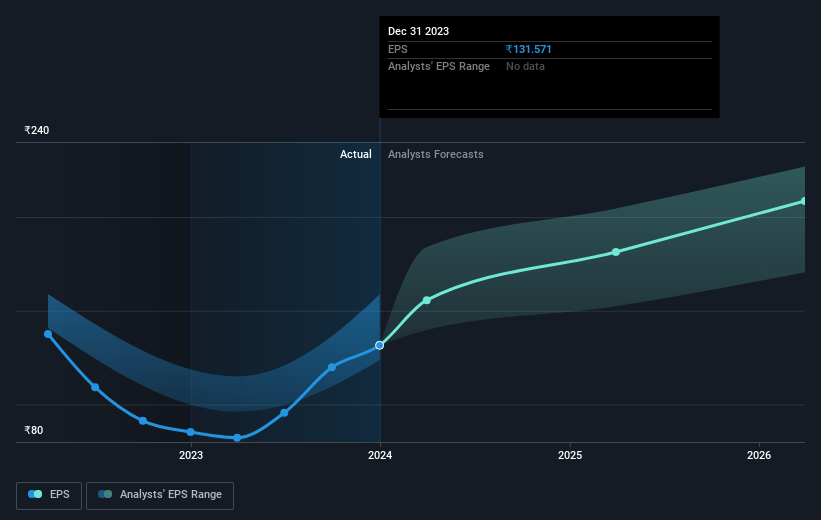Click the '₹240' y-axis label
The height and width of the screenshot is (520, 821).
pos(37,130)
